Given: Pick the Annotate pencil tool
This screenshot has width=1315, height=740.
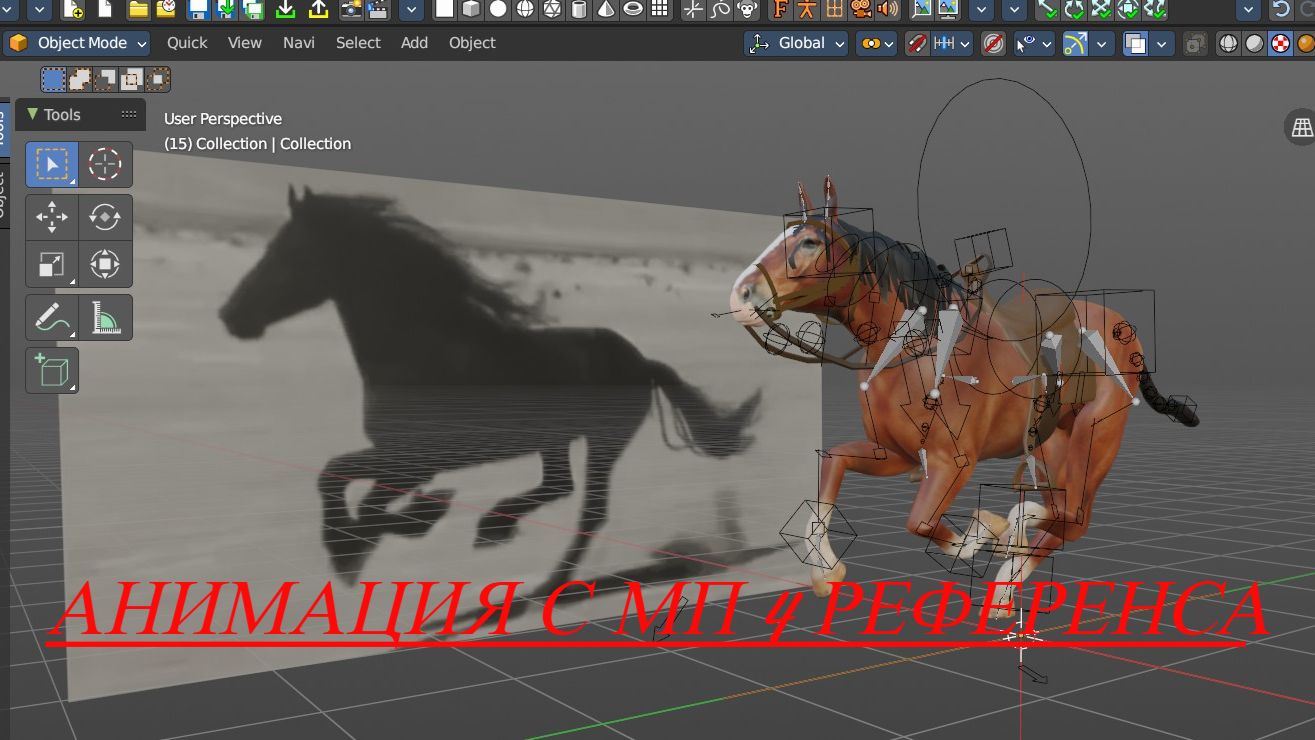Looking at the screenshot, I should pos(51,318).
